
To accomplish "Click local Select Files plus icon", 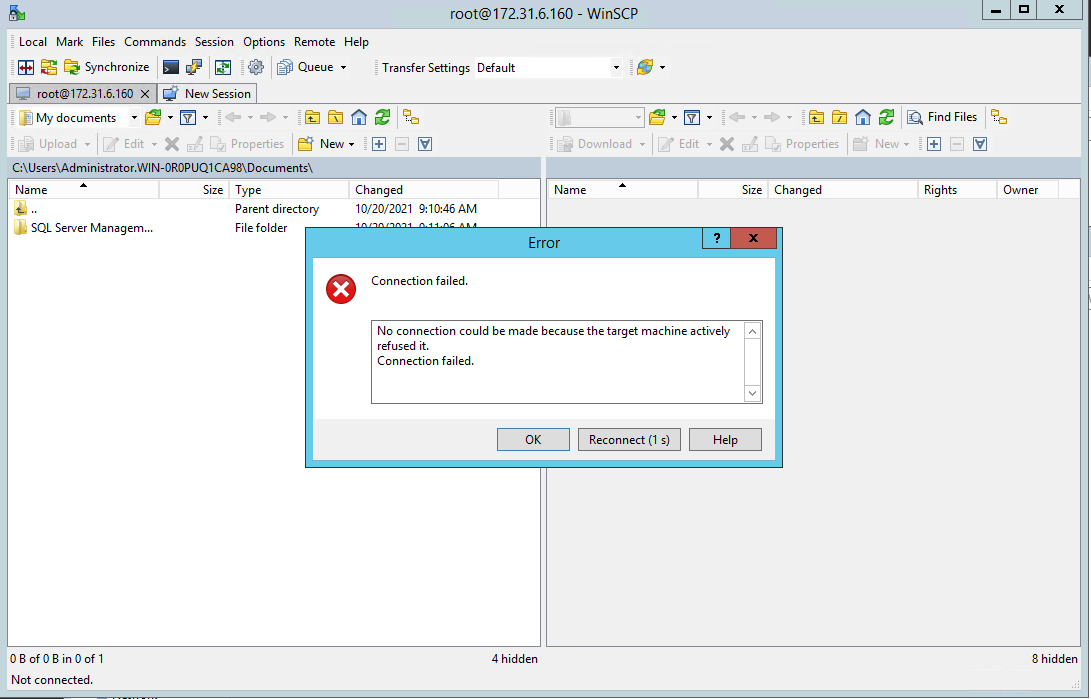I will [379, 144].
